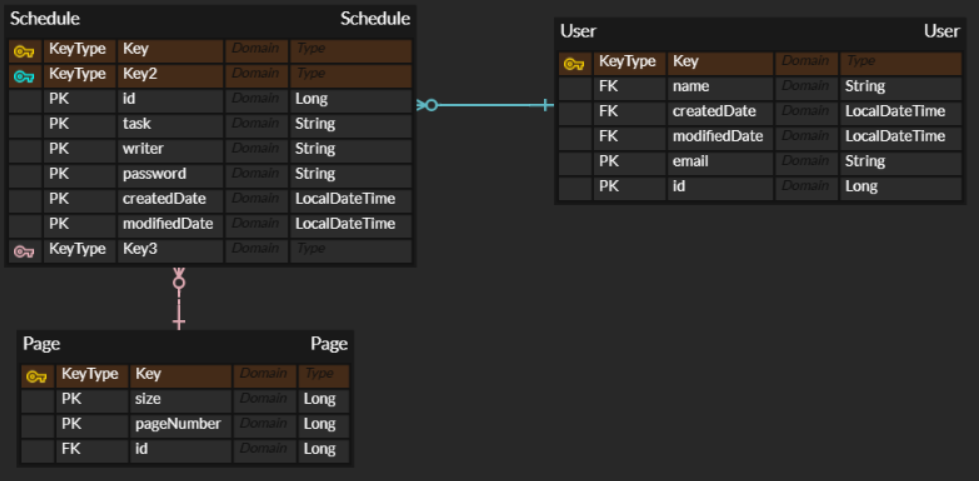Click Long type of Page id row
The image size is (979, 481).
(324, 451)
